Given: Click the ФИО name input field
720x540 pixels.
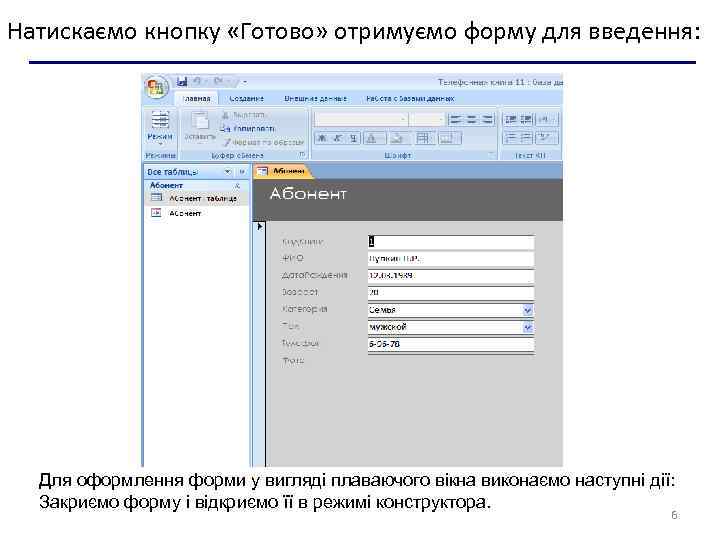Looking at the screenshot, I should point(451,259).
